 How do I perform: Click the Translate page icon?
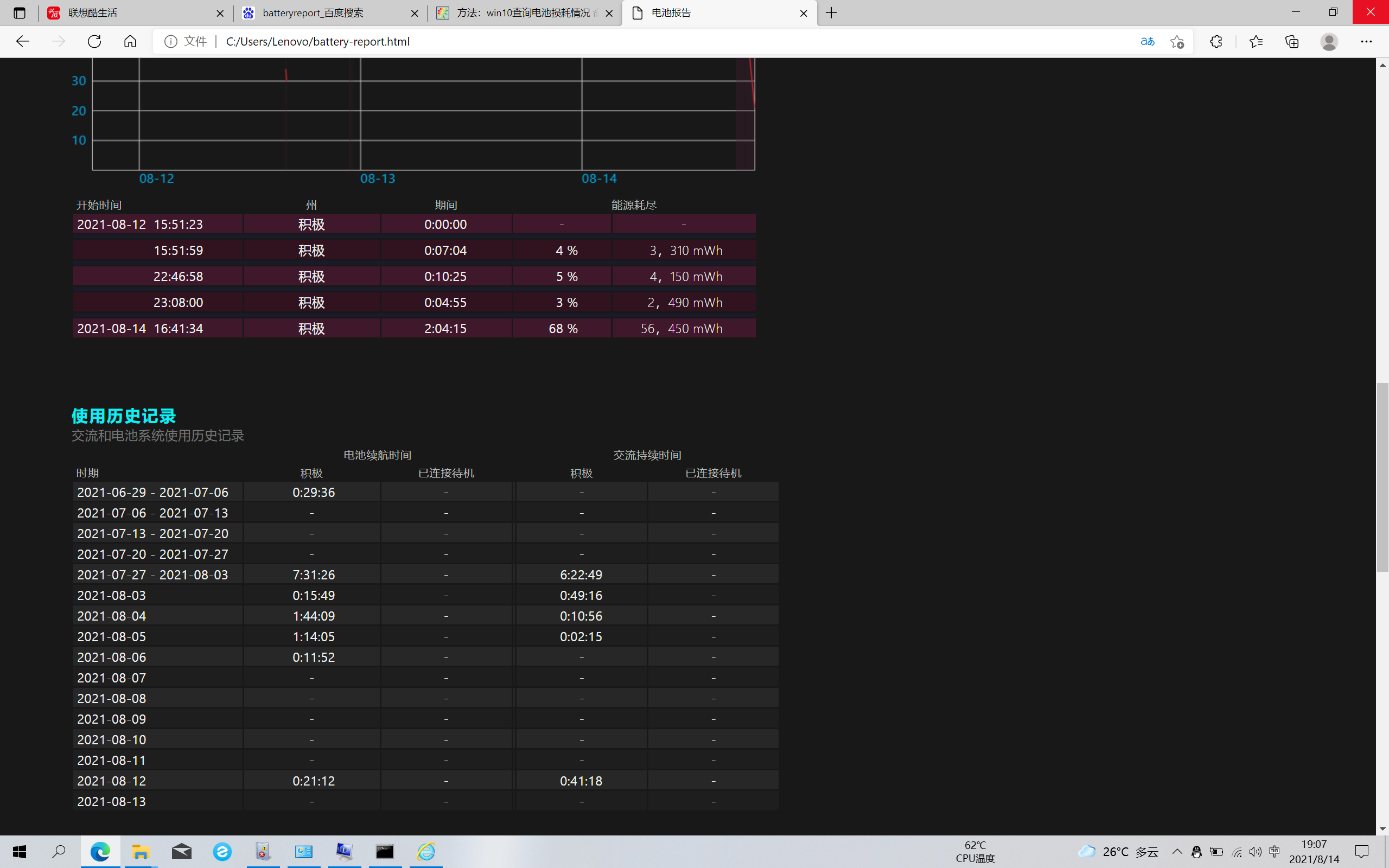[1147, 41]
